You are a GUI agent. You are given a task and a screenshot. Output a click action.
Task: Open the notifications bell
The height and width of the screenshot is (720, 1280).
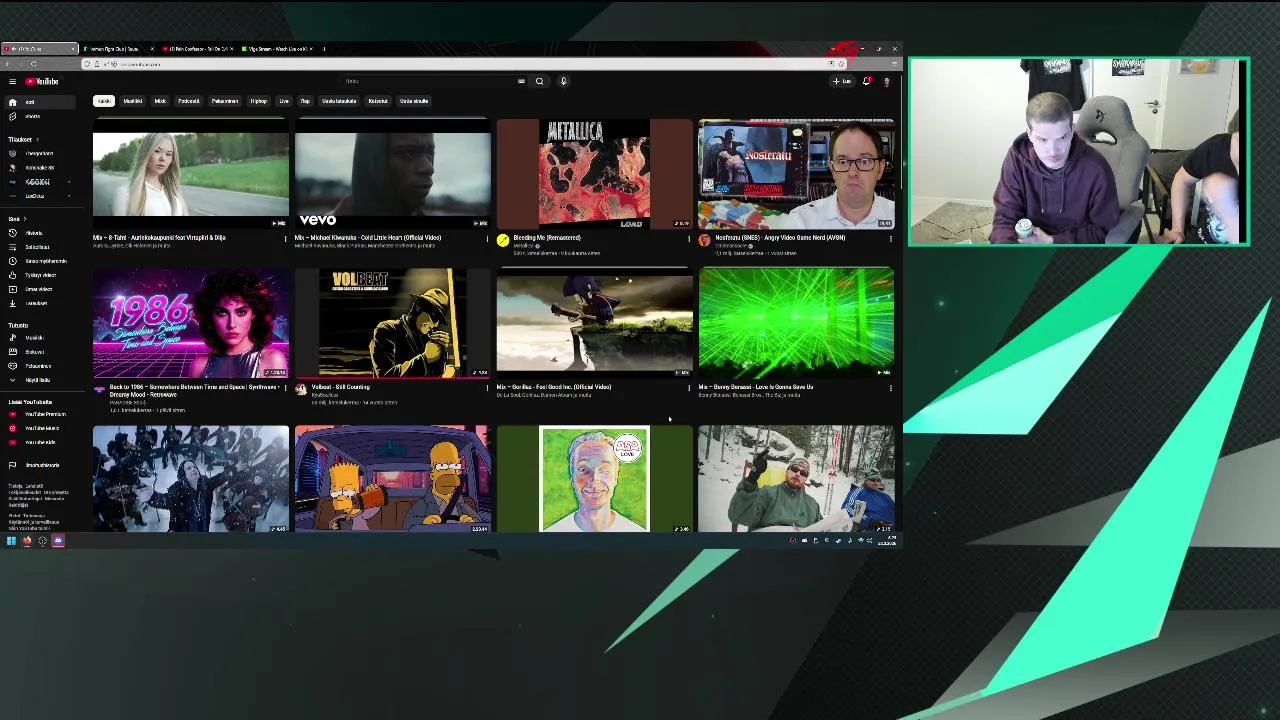click(866, 81)
